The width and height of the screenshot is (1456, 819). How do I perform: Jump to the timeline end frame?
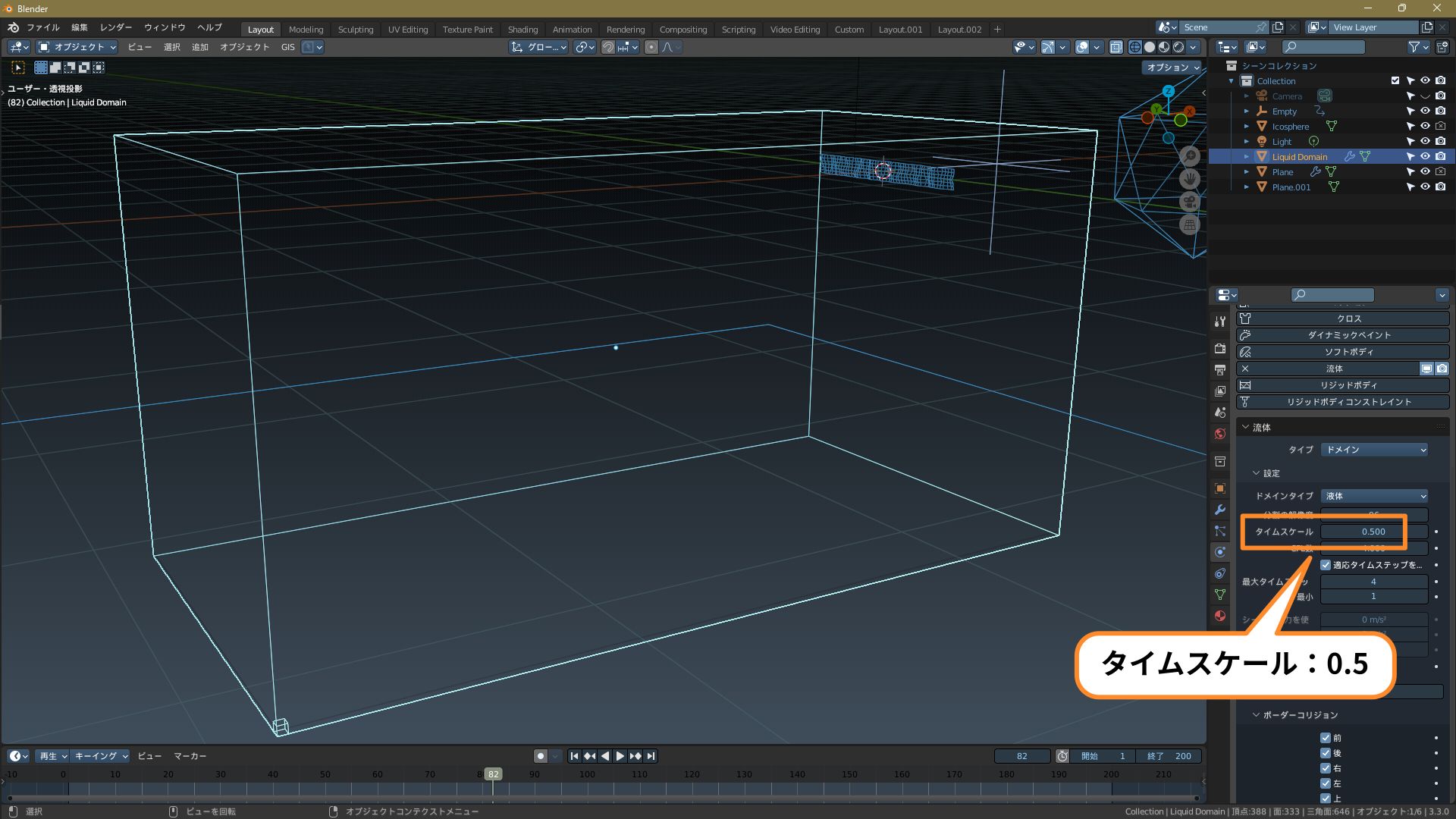point(651,756)
